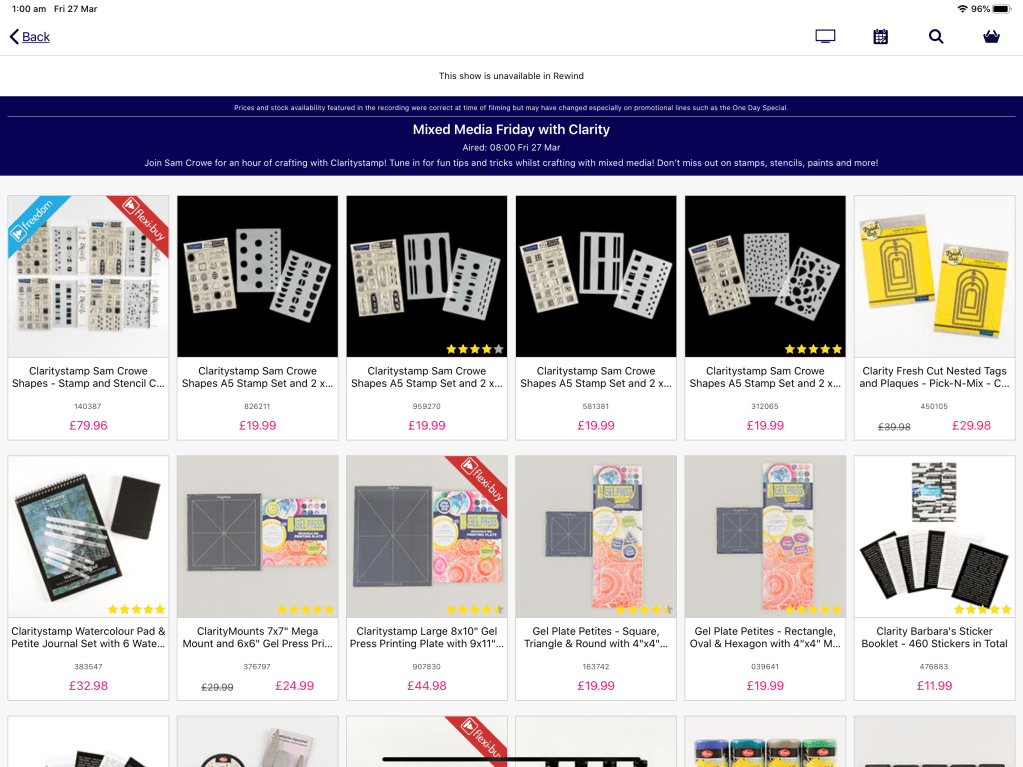Viewport: 1023px width, 767px height.
Task: Tap the back chevron arrow
Action: [14, 37]
